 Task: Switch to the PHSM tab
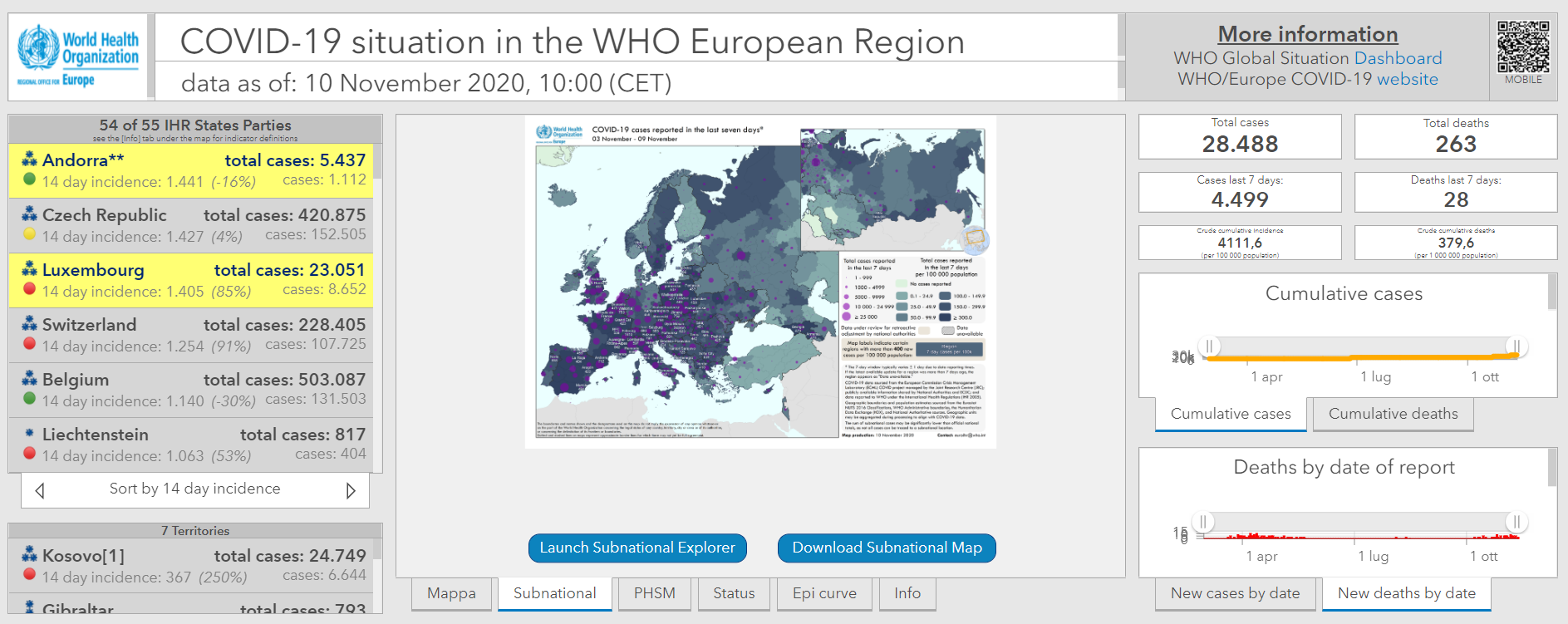(654, 593)
